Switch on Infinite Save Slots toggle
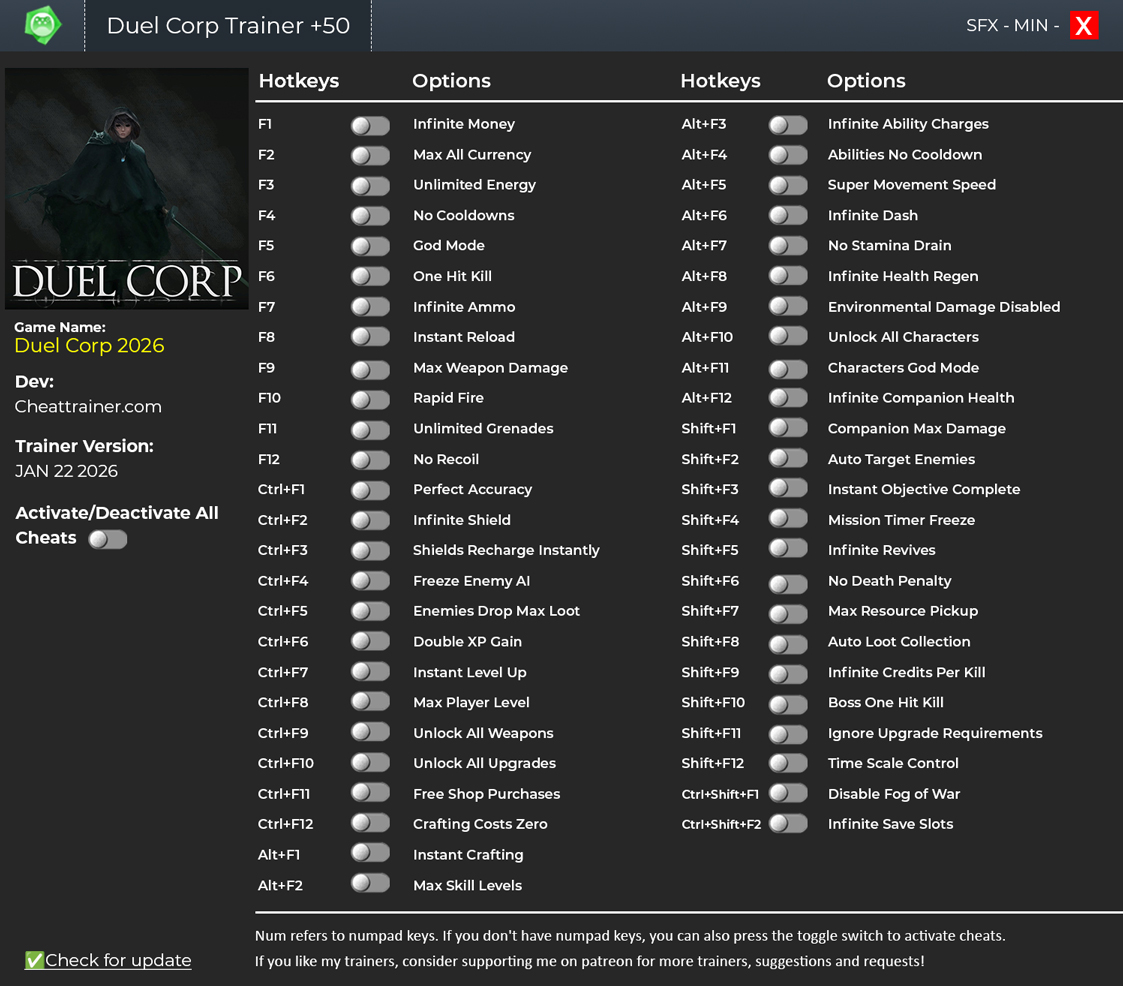 [788, 824]
